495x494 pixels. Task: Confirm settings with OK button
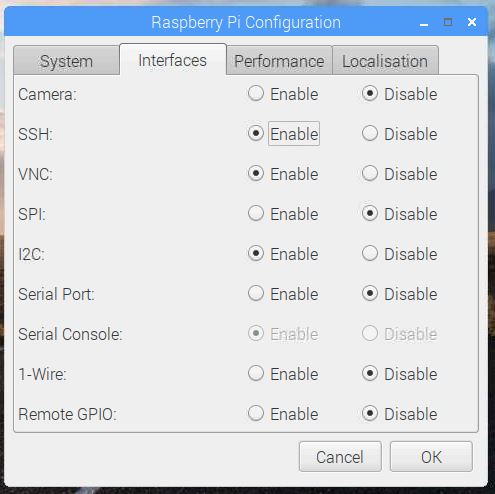coord(431,456)
